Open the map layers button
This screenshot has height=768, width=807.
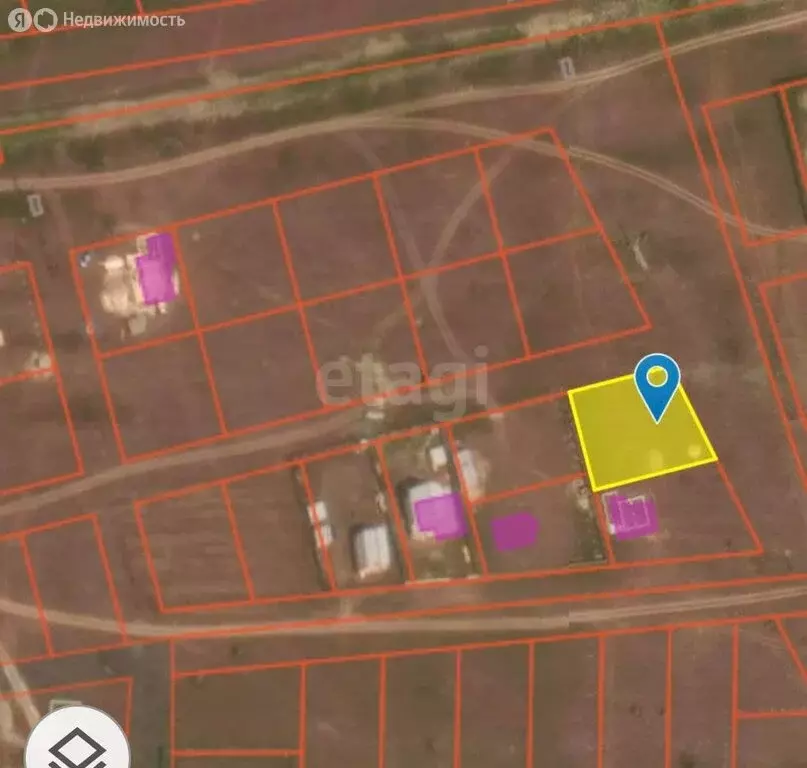point(77,741)
